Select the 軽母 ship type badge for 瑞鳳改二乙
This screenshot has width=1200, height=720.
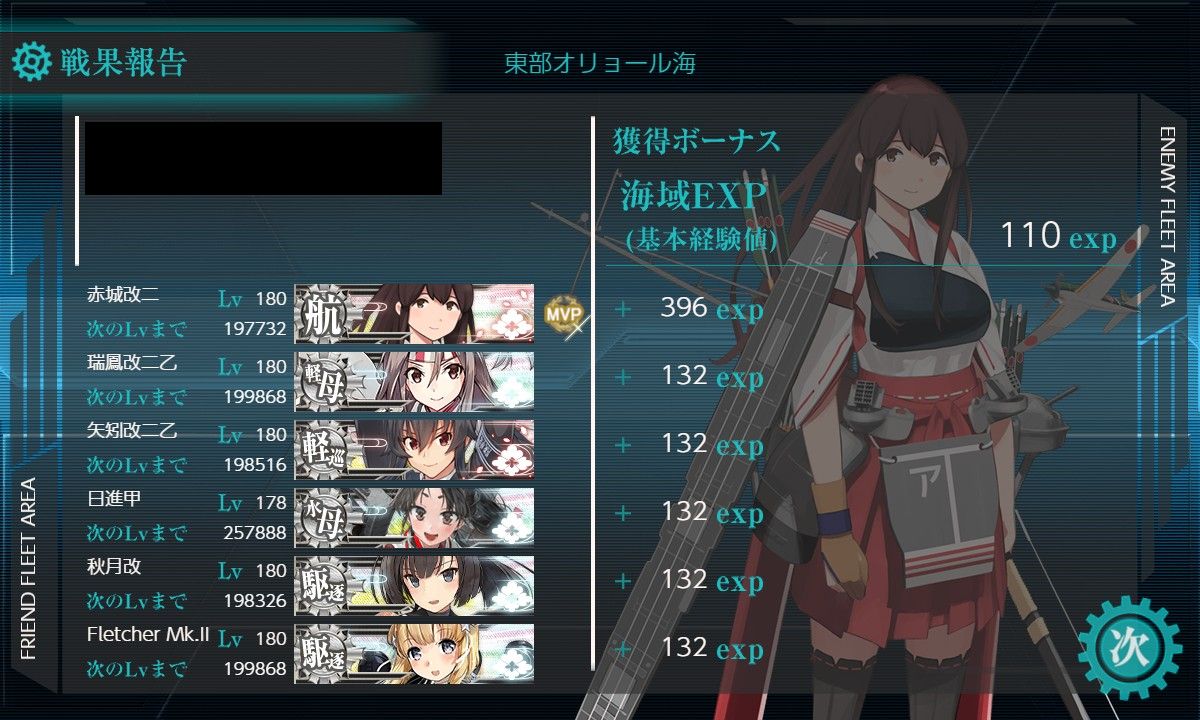(322, 382)
